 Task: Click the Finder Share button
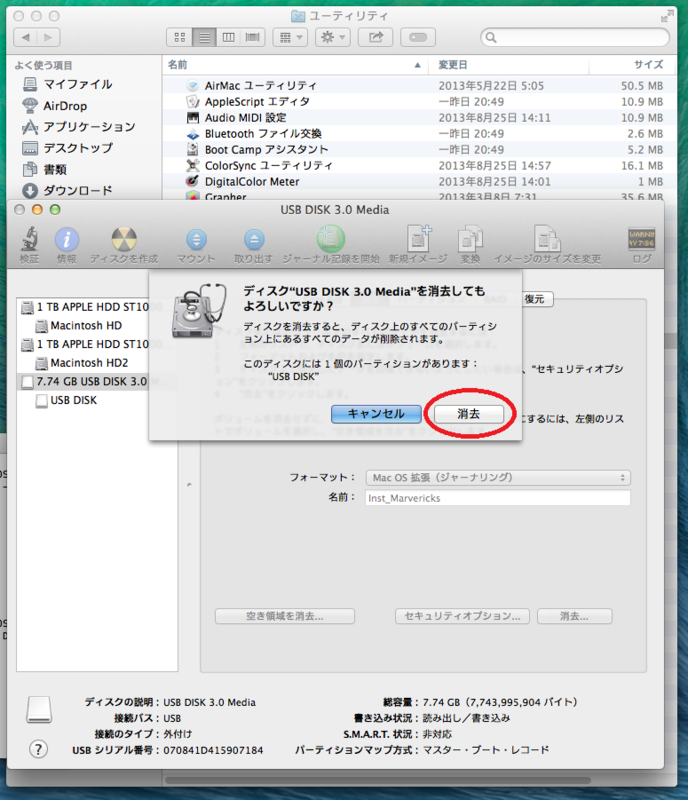(376, 37)
